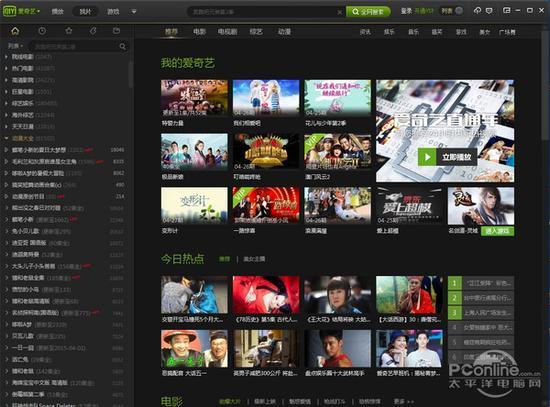550x407 pixels.
Task: Open the 广场舞 channel link
Action: pyautogui.click(x=507, y=32)
